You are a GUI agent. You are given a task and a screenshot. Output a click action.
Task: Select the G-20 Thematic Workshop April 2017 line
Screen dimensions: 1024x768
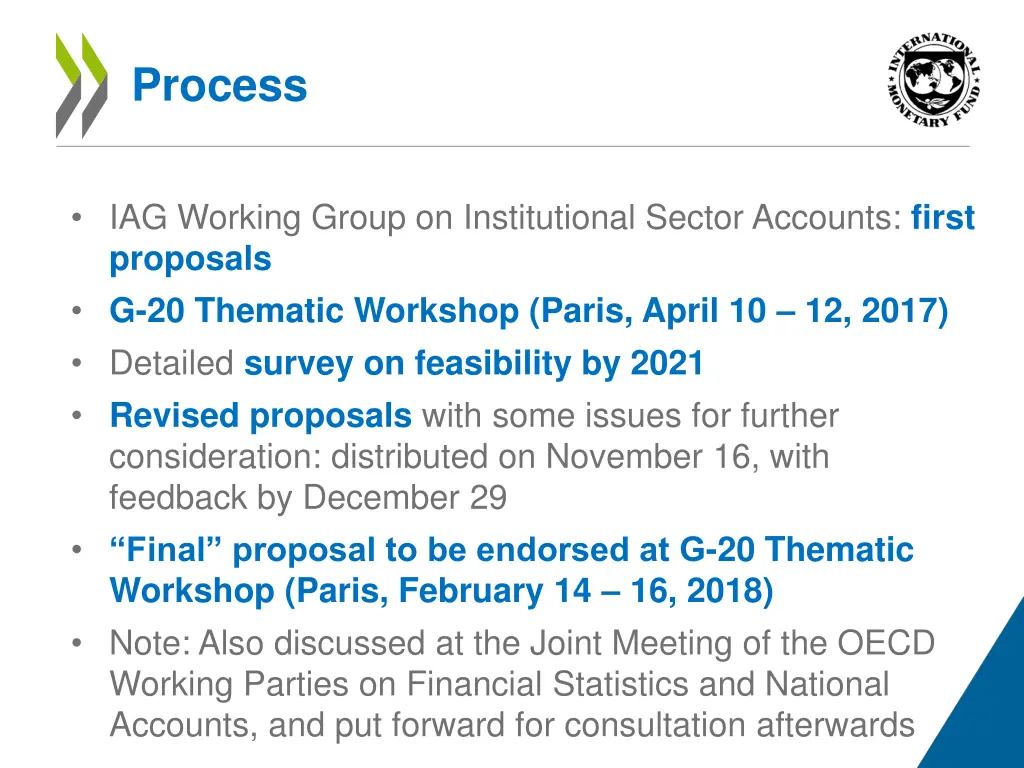pyautogui.click(x=528, y=311)
